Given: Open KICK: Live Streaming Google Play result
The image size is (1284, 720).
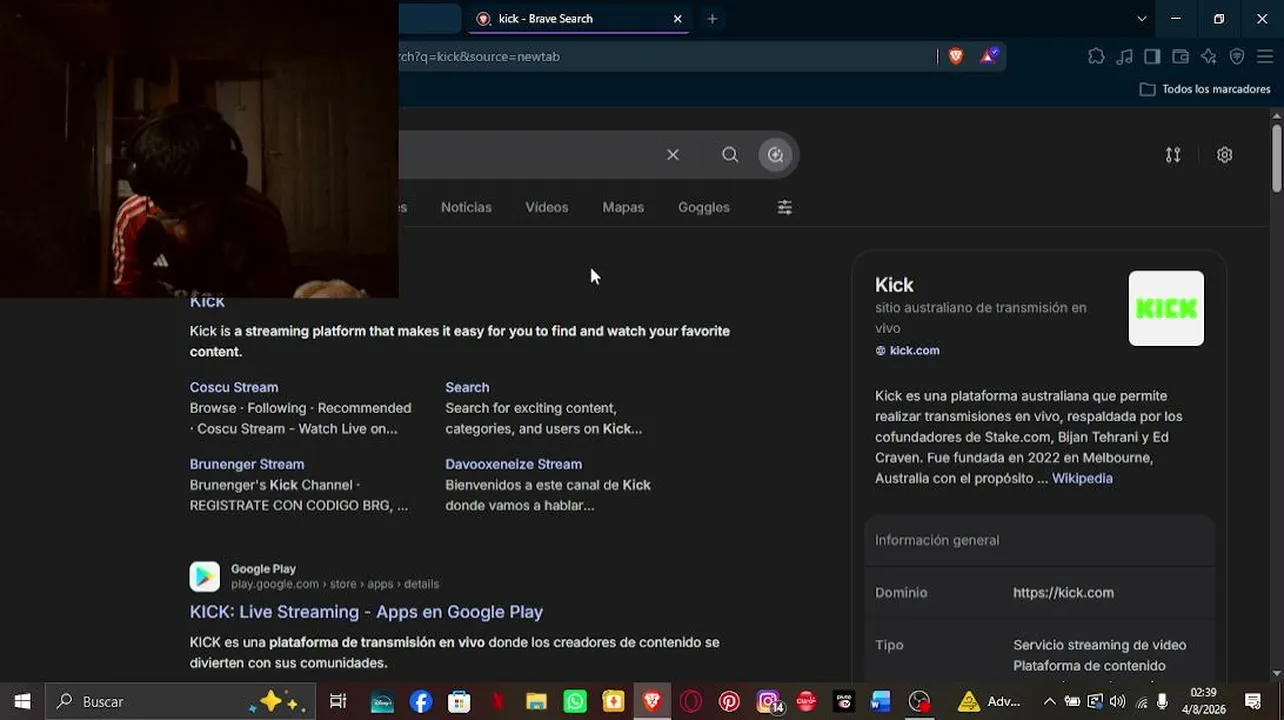Looking at the screenshot, I should tap(366, 612).
